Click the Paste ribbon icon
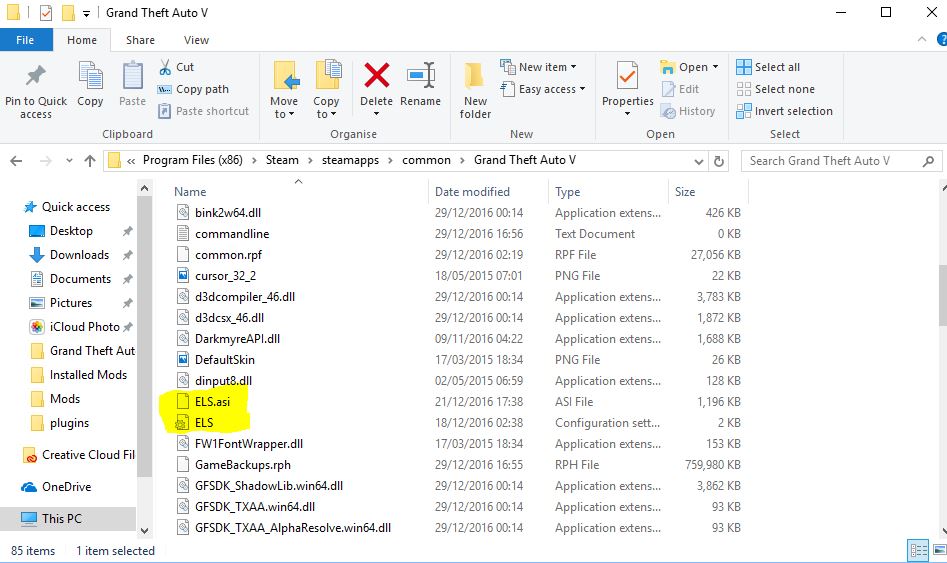 (x=132, y=76)
